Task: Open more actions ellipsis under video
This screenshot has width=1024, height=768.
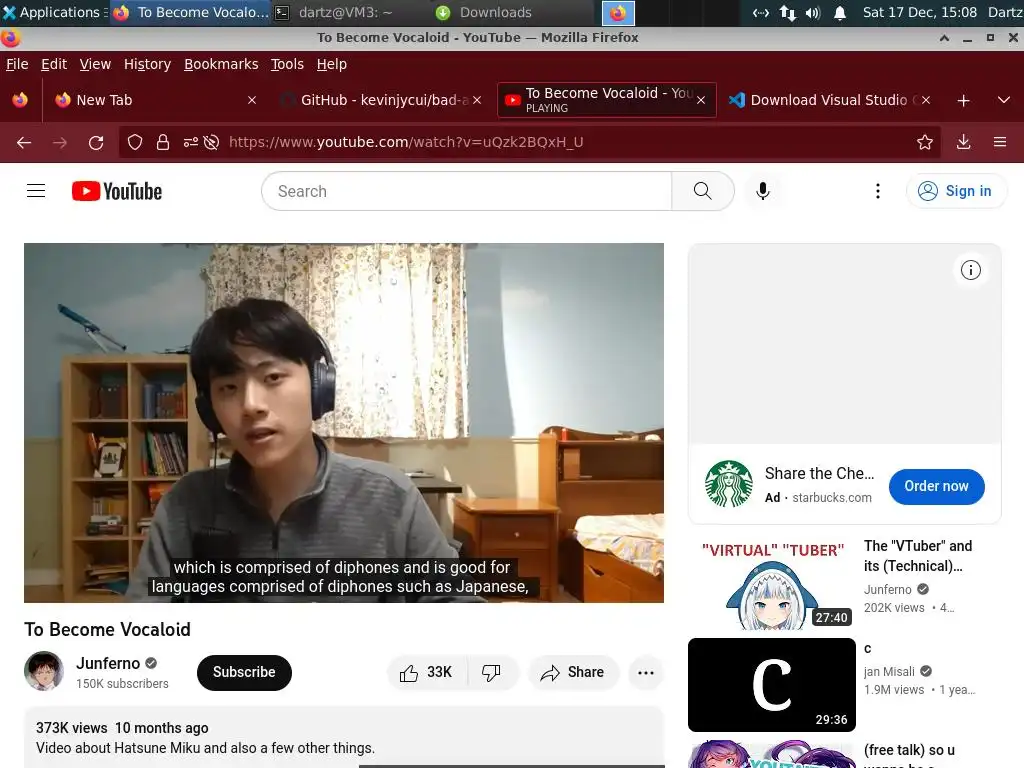Action: point(646,673)
